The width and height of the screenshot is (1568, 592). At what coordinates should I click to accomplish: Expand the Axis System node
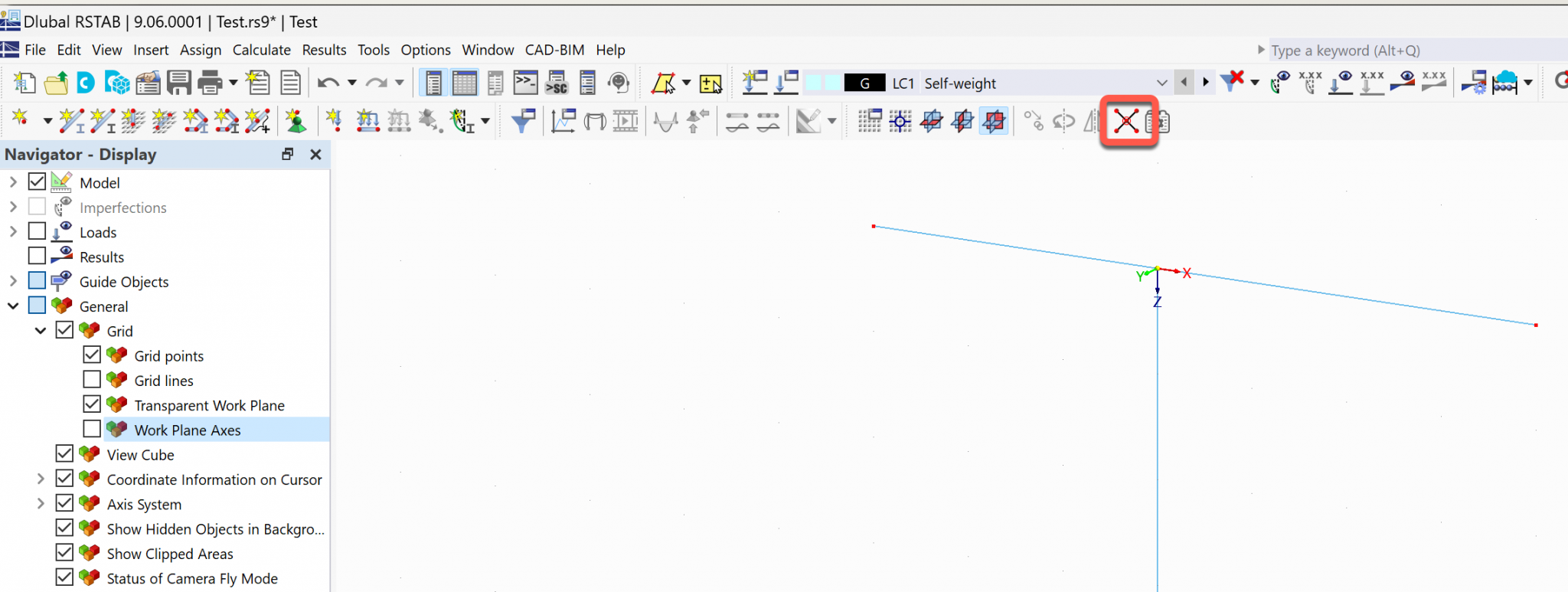(x=41, y=504)
